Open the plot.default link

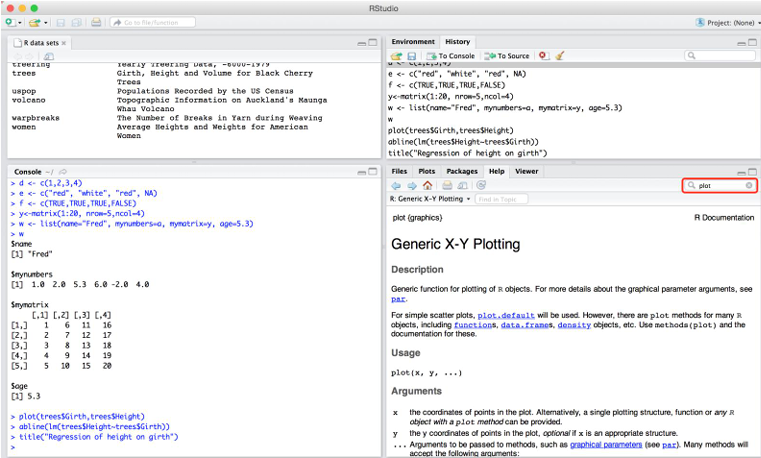(x=506, y=315)
